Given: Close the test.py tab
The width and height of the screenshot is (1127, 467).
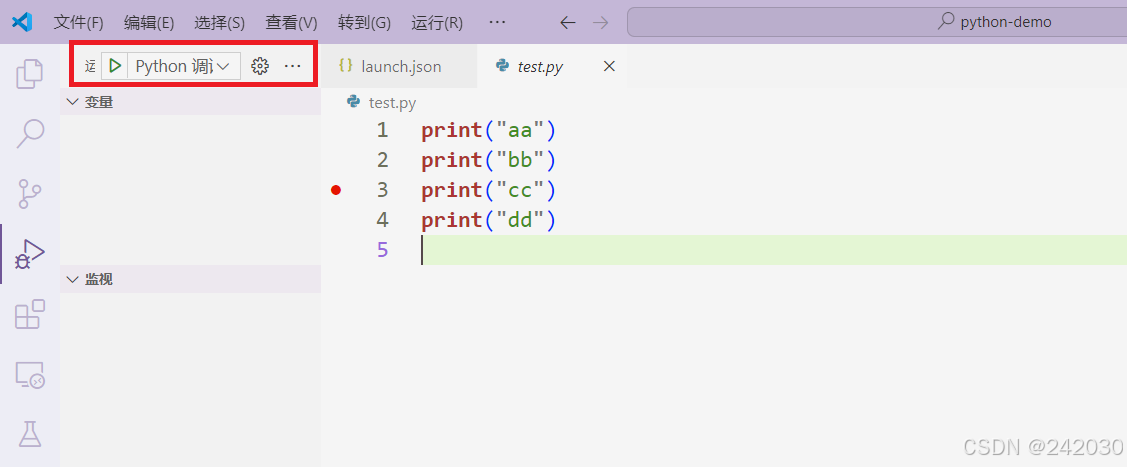Looking at the screenshot, I should coord(609,66).
